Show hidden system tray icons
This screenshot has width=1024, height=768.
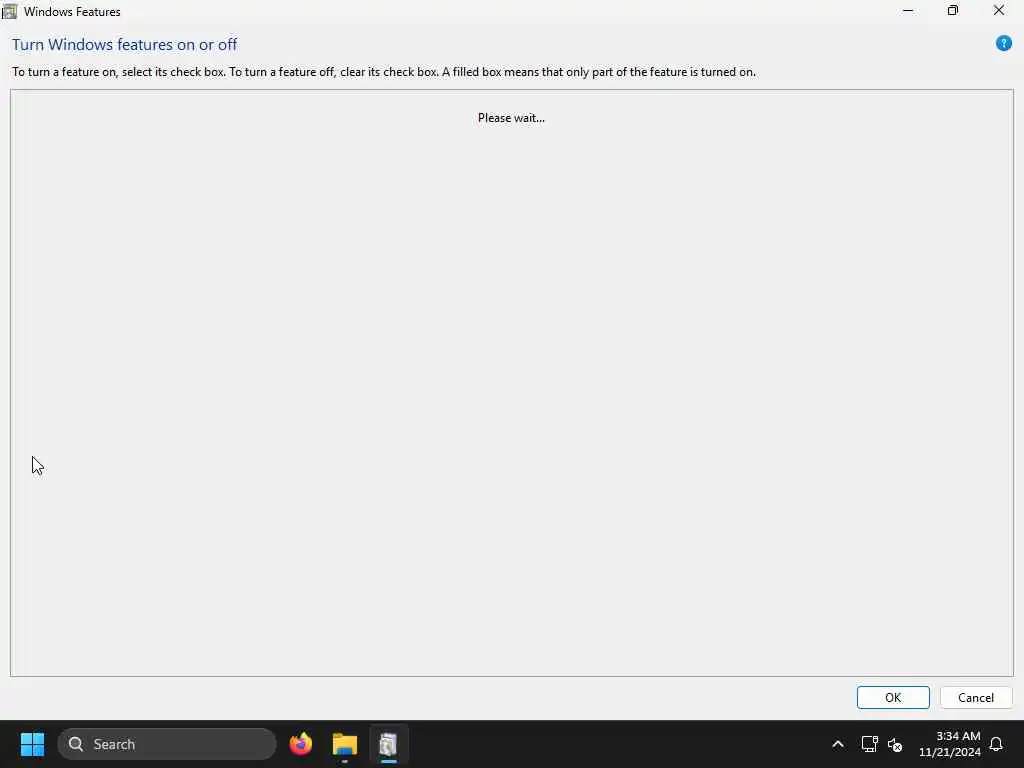tap(838, 744)
